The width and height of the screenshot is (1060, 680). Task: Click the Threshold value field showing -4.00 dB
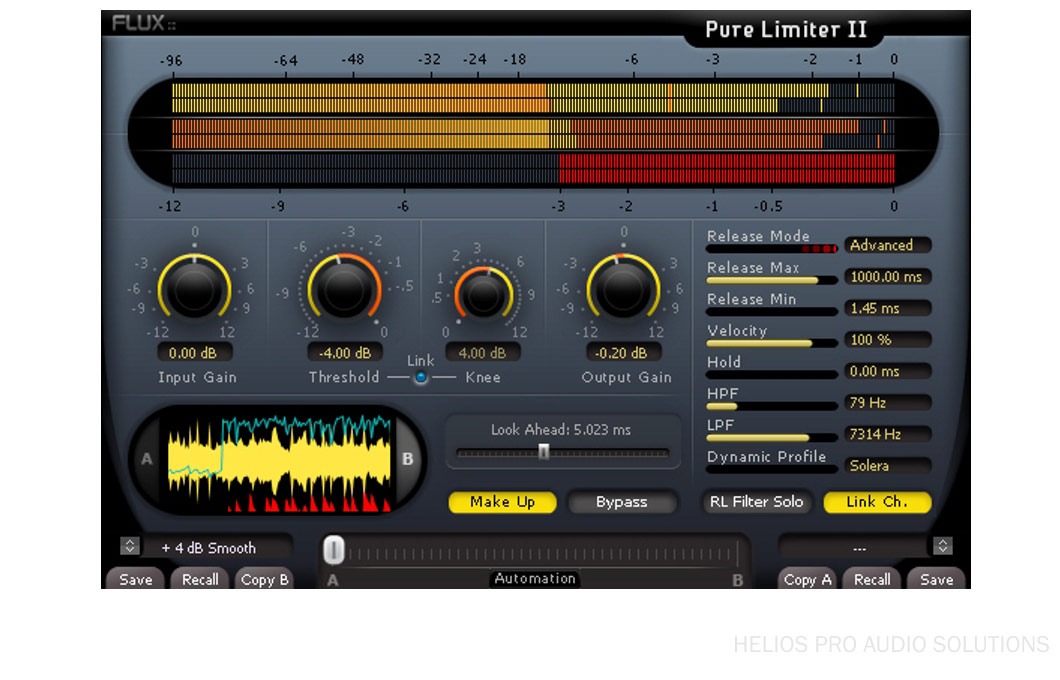(x=343, y=353)
